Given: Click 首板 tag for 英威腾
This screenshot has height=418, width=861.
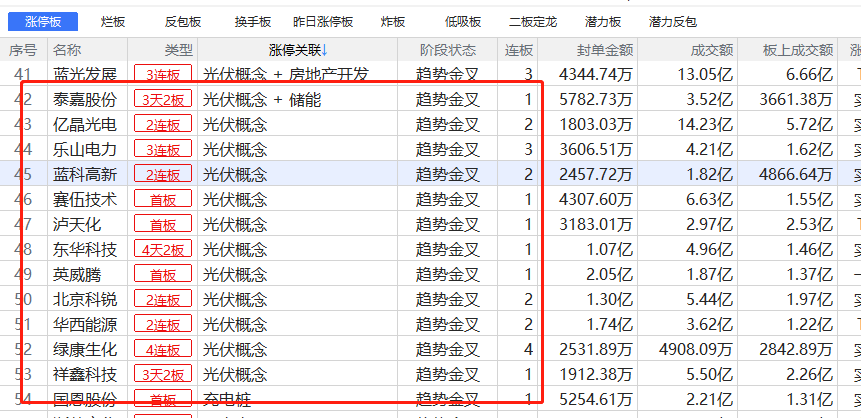Looking at the screenshot, I should click(x=163, y=275).
